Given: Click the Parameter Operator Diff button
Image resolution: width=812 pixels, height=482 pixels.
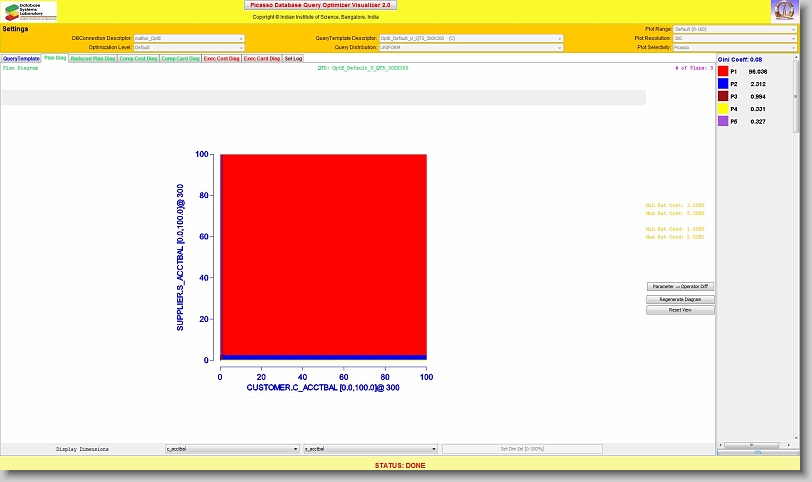Looking at the screenshot, I should (x=680, y=287).
